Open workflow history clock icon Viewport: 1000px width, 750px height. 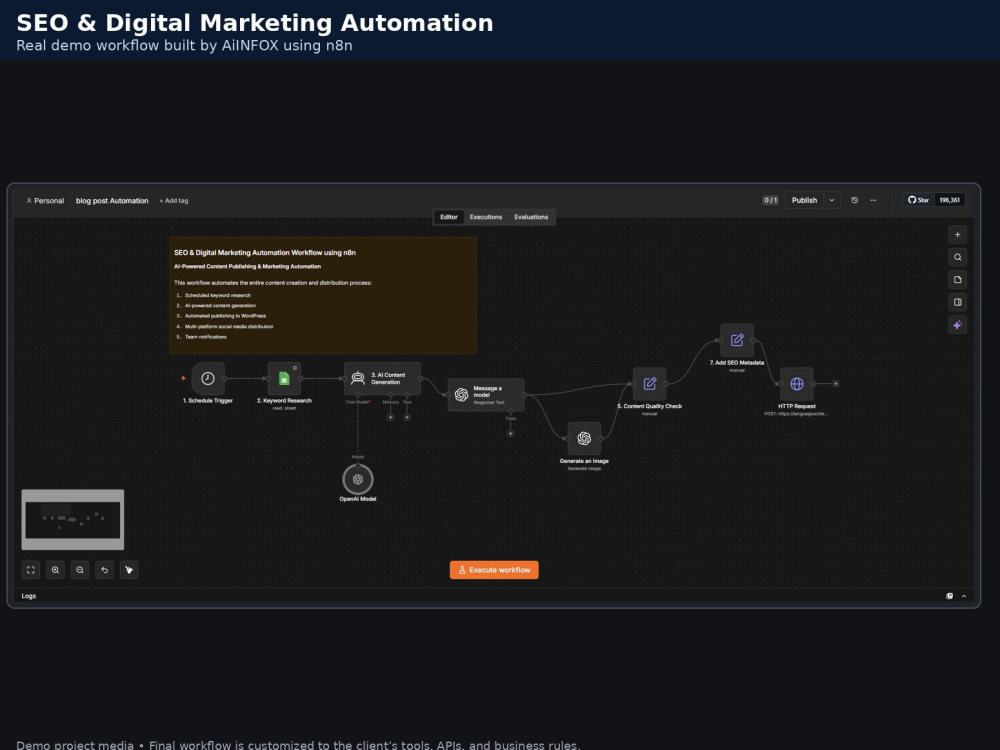tap(855, 200)
